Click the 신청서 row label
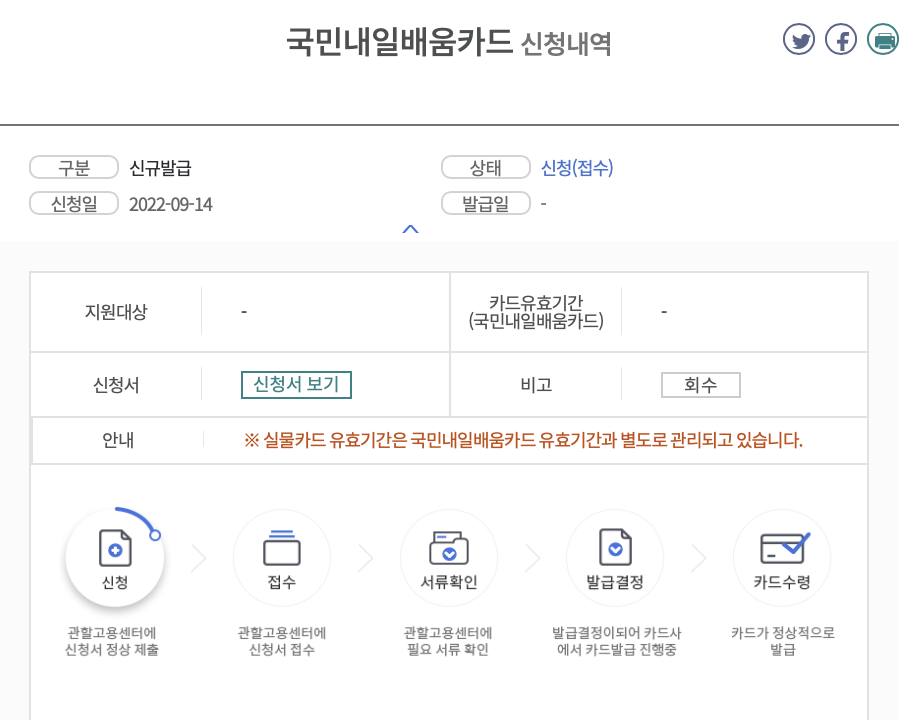 [116, 385]
